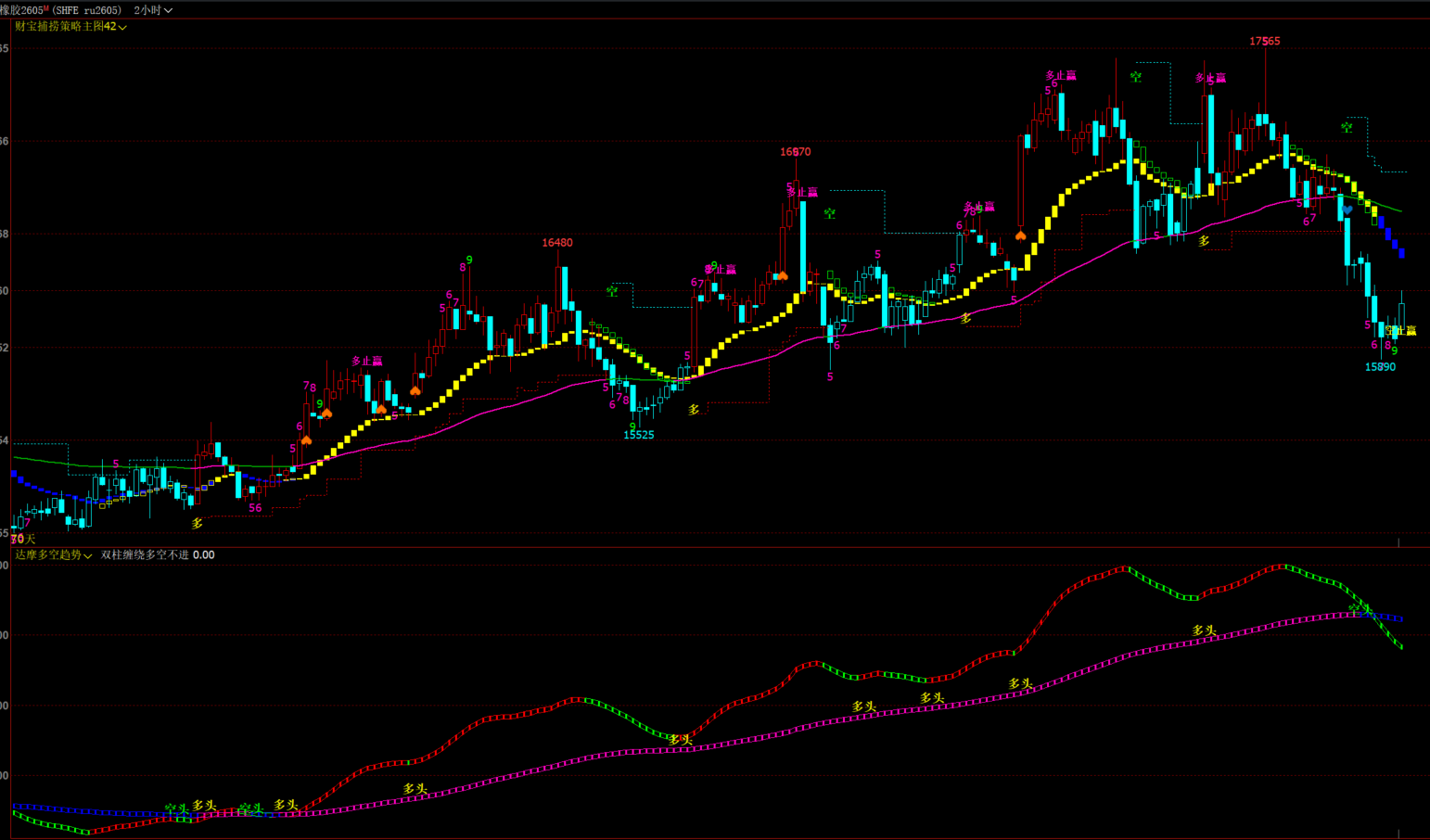Click the 橡胶2605 contract title

pyautogui.click(x=21, y=10)
